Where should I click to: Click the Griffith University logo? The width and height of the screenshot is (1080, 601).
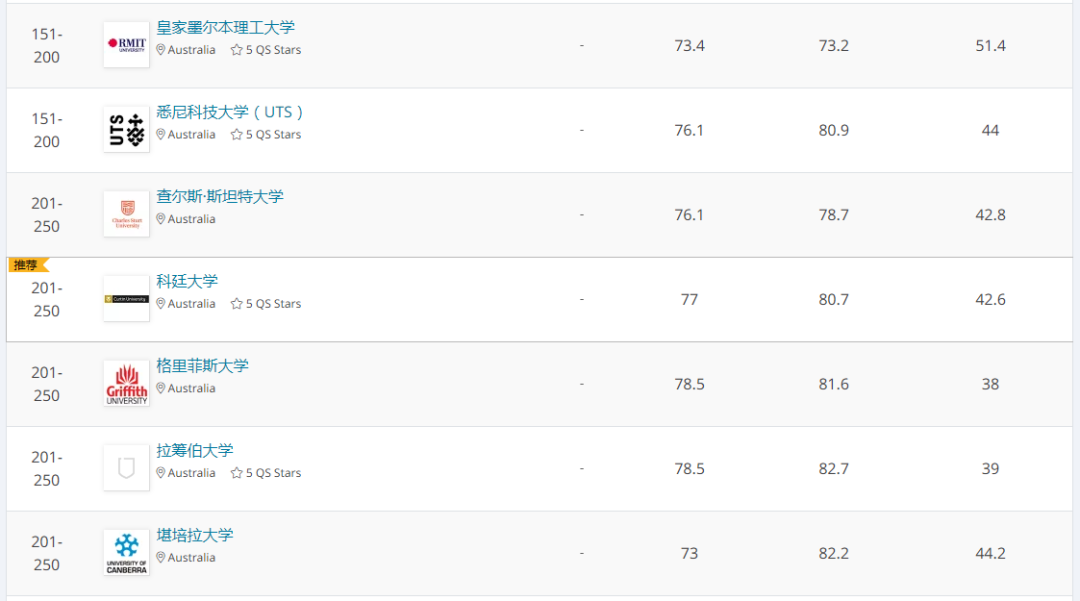[x=126, y=384]
